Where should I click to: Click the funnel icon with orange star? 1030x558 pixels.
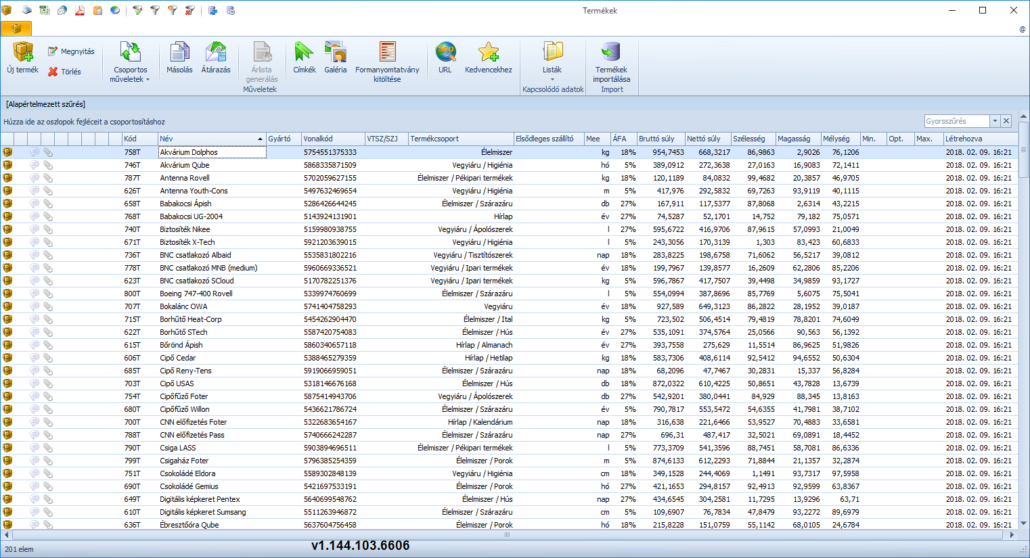point(172,11)
